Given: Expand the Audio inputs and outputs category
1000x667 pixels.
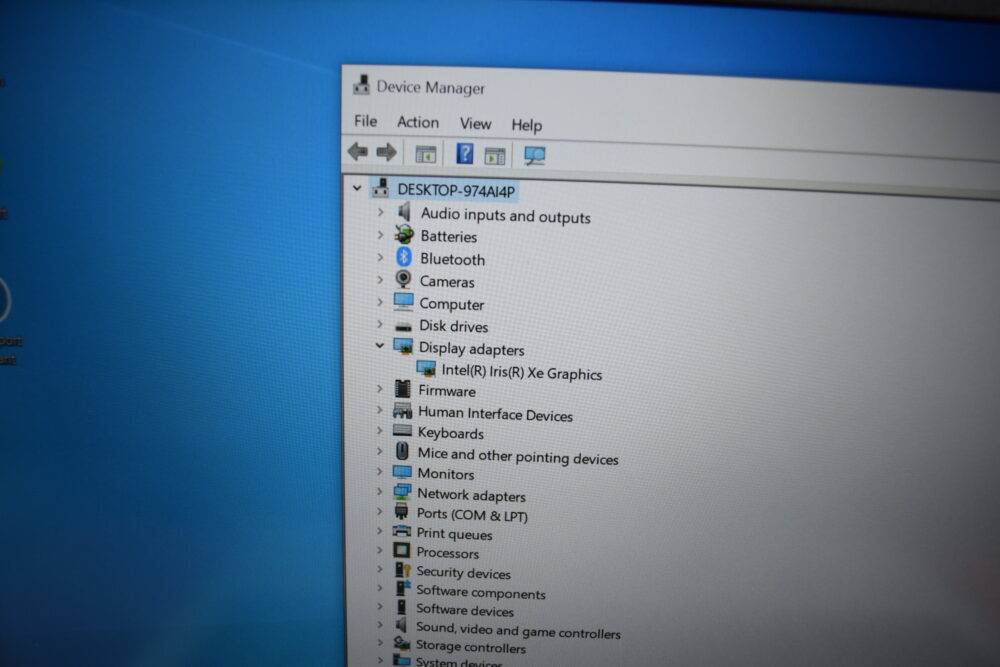Looking at the screenshot, I should pos(381,212).
